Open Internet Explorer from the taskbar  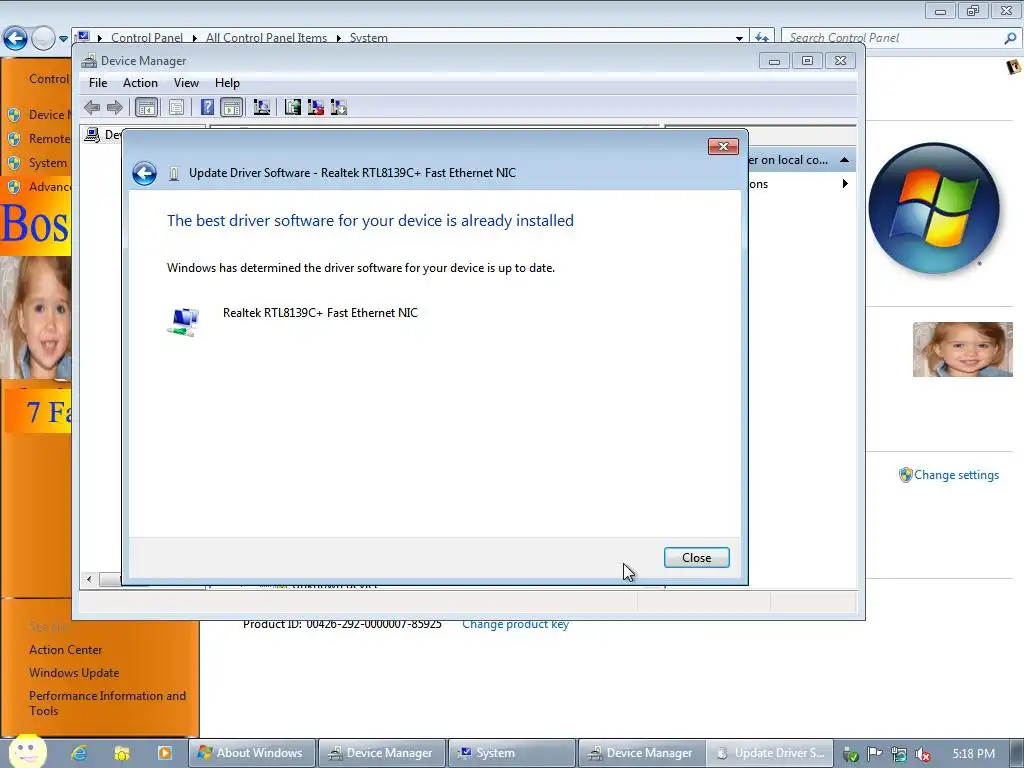79,753
